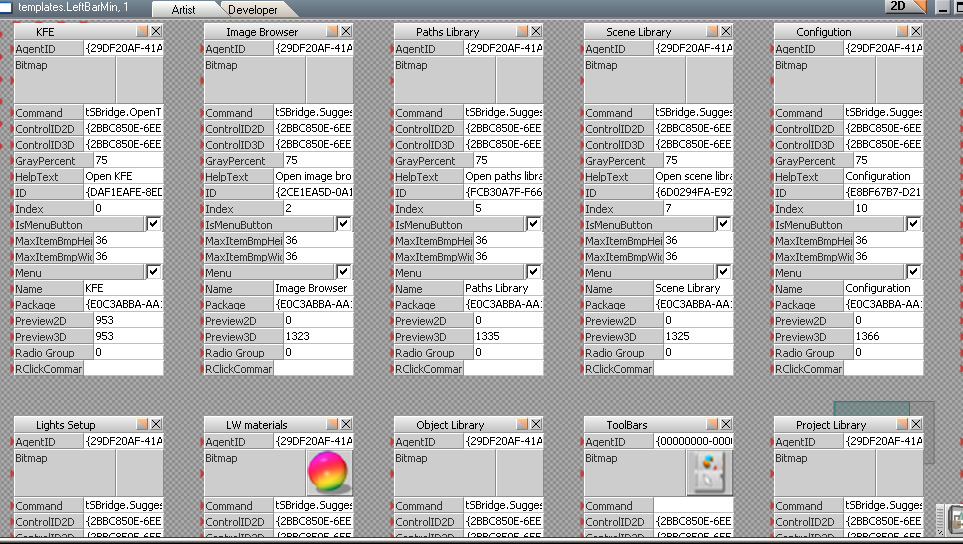
Task: Close the LW materials panel
Action: [x=346, y=424]
